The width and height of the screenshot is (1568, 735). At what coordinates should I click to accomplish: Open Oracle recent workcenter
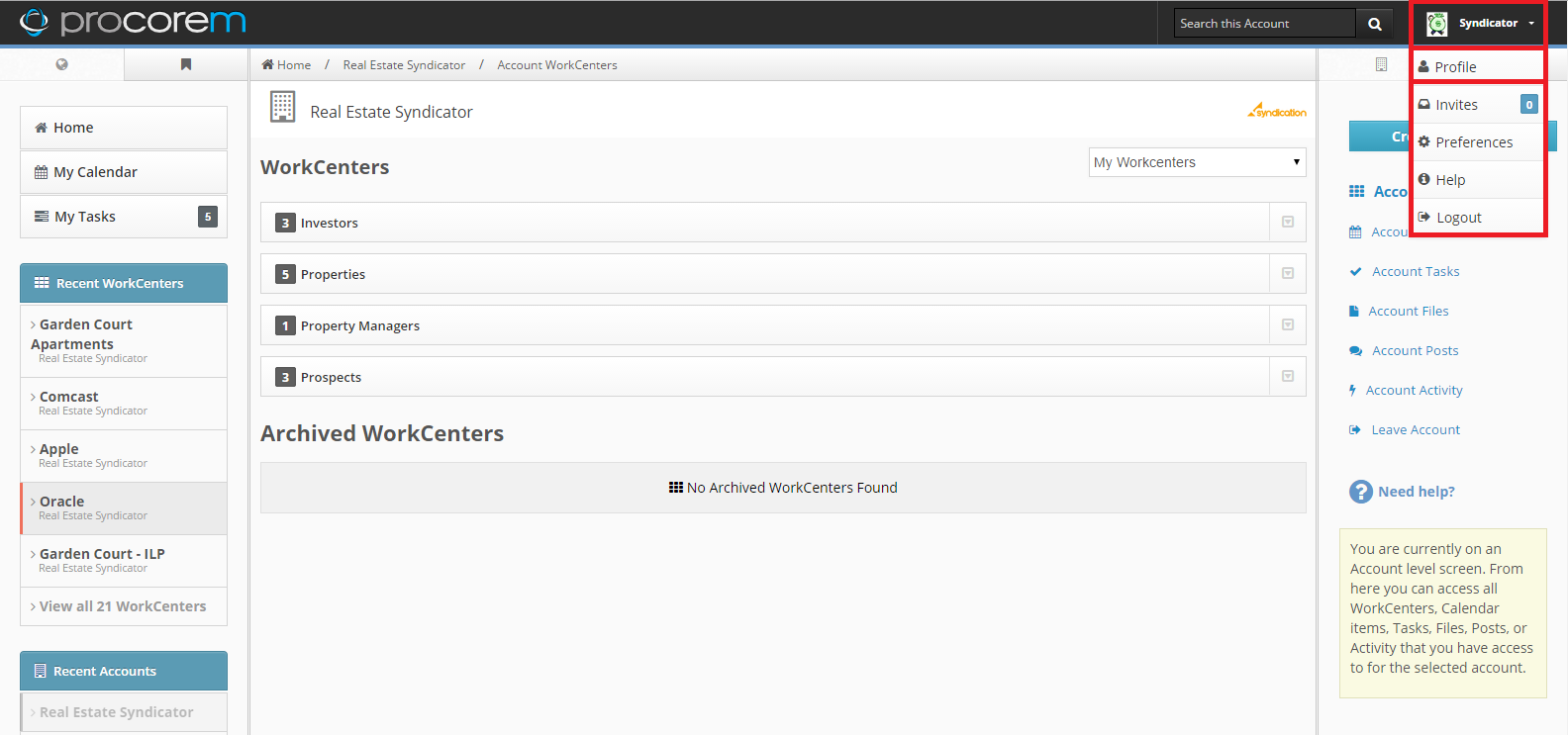tap(124, 508)
